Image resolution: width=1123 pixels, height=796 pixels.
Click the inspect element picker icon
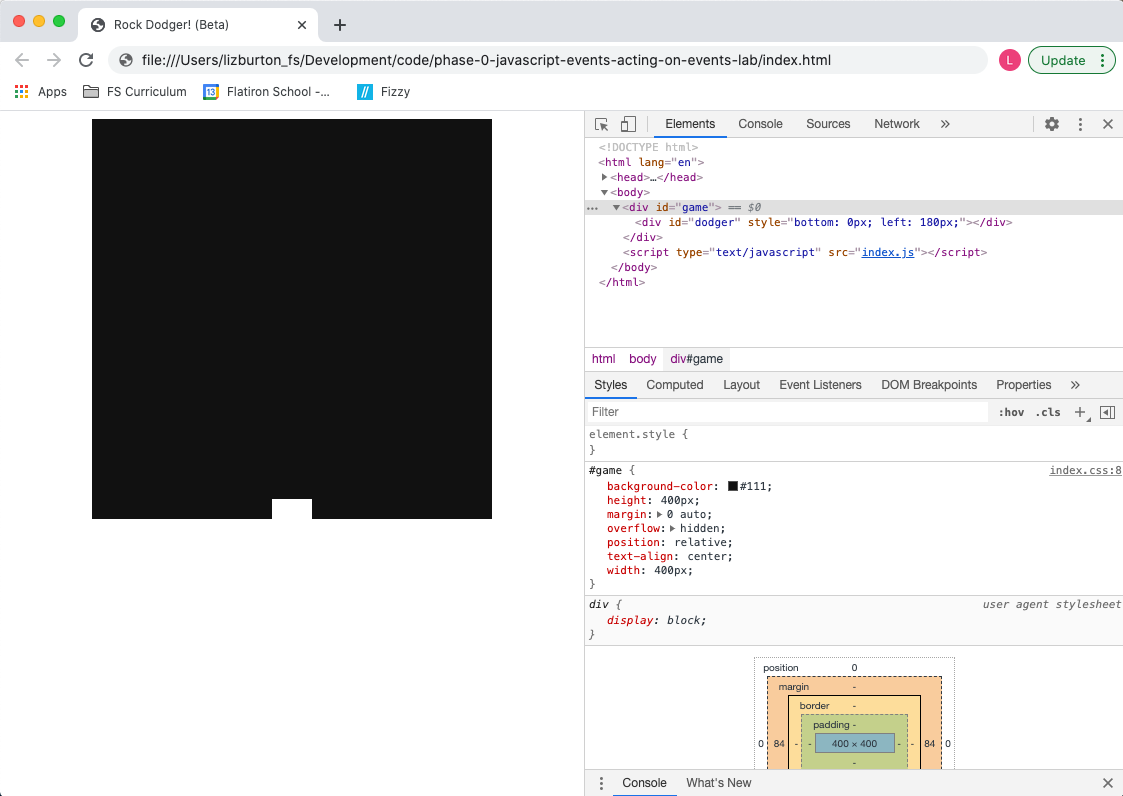(602, 124)
